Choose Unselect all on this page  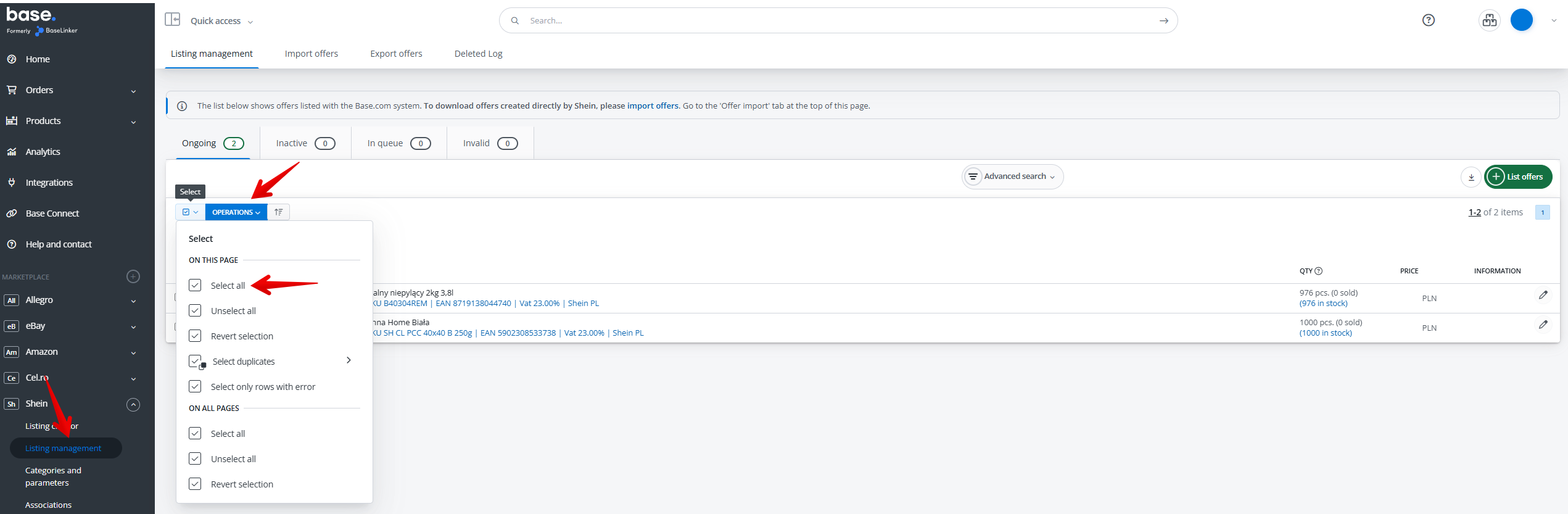233,311
